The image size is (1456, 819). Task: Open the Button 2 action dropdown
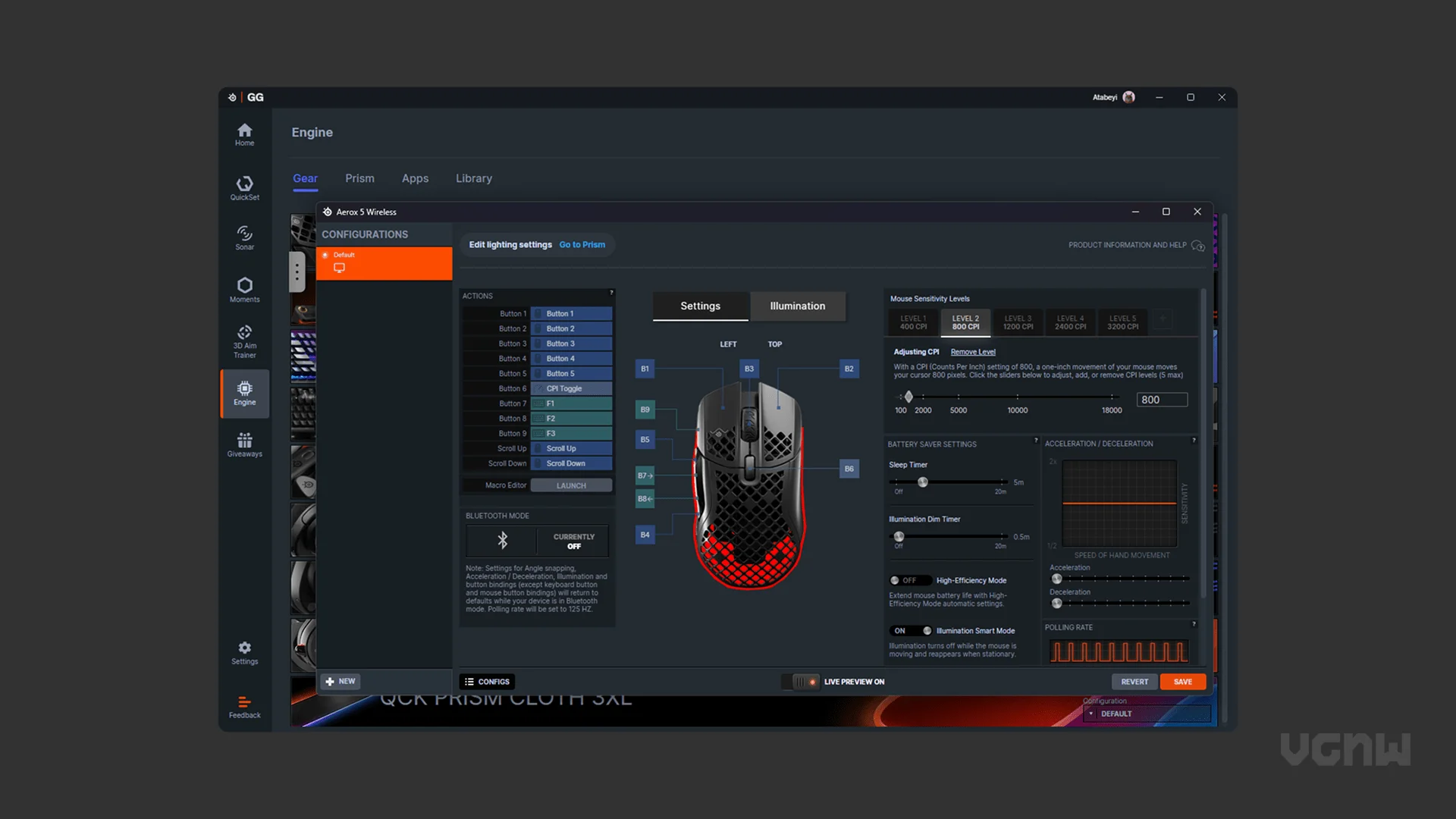point(571,328)
